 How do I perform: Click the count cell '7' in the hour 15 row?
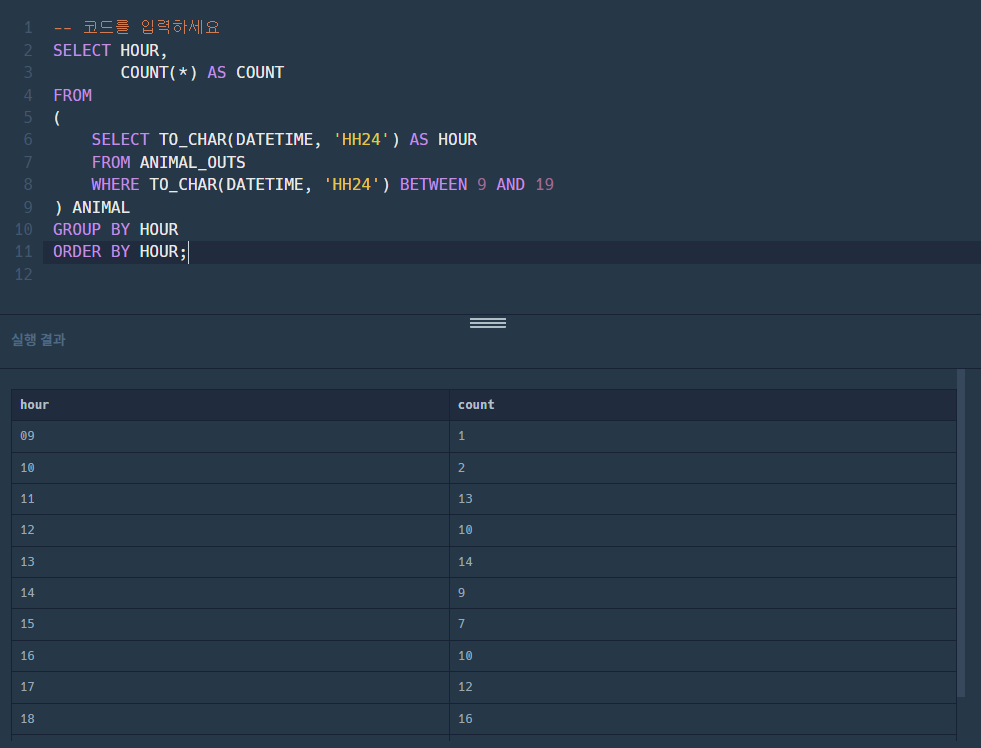[703, 624]
